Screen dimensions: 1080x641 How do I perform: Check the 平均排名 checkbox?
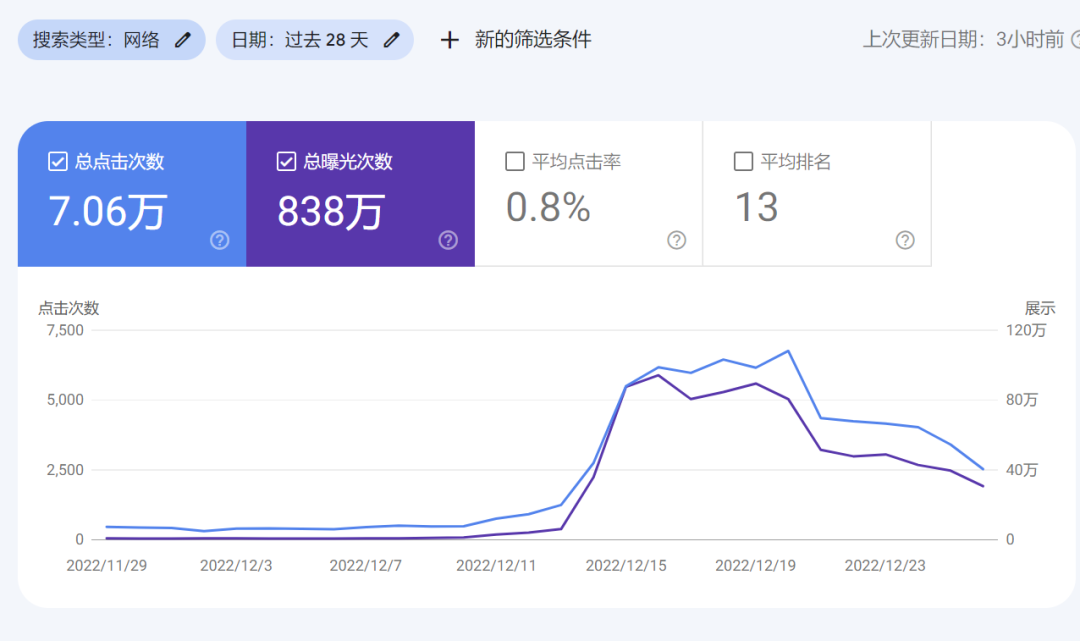click(744, 160)
